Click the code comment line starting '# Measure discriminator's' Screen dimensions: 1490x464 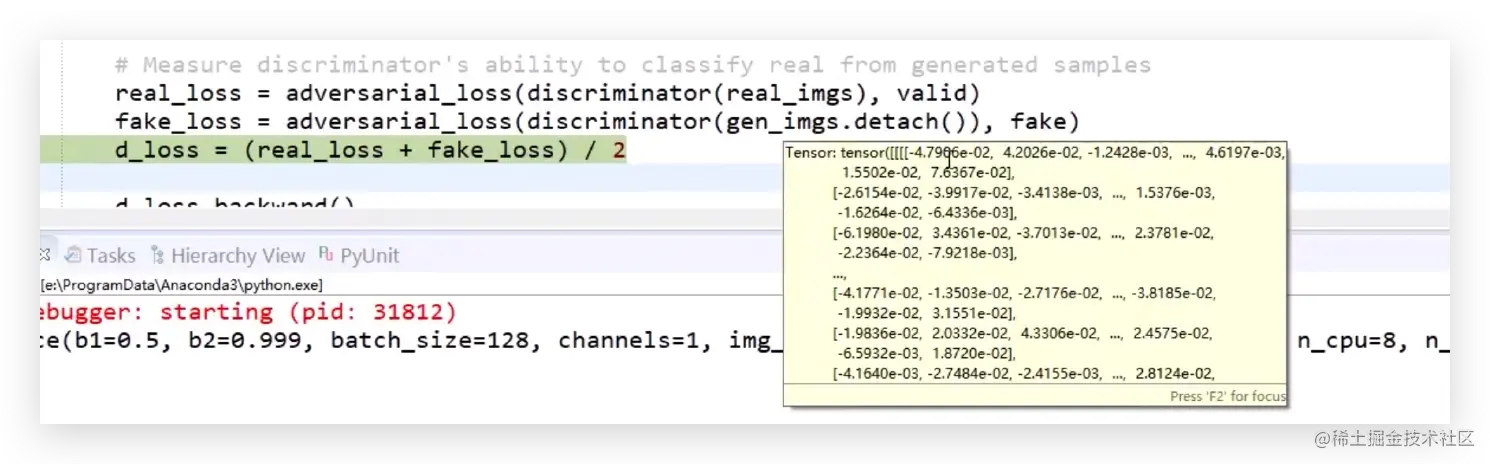click(633, 65)
